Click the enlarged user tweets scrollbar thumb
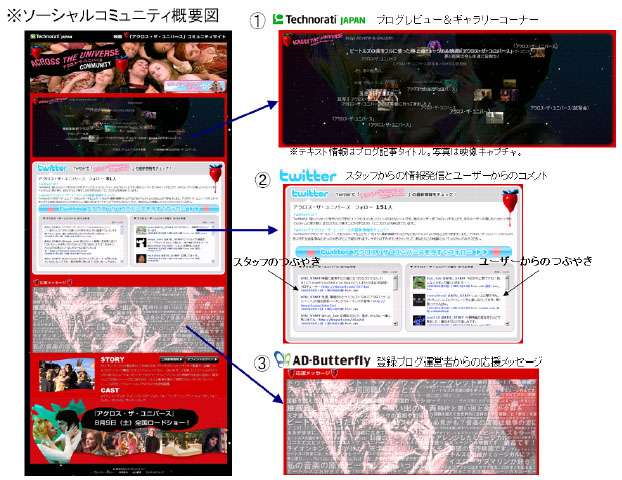This screenshot has height=480, width=622. coord(507,283)
